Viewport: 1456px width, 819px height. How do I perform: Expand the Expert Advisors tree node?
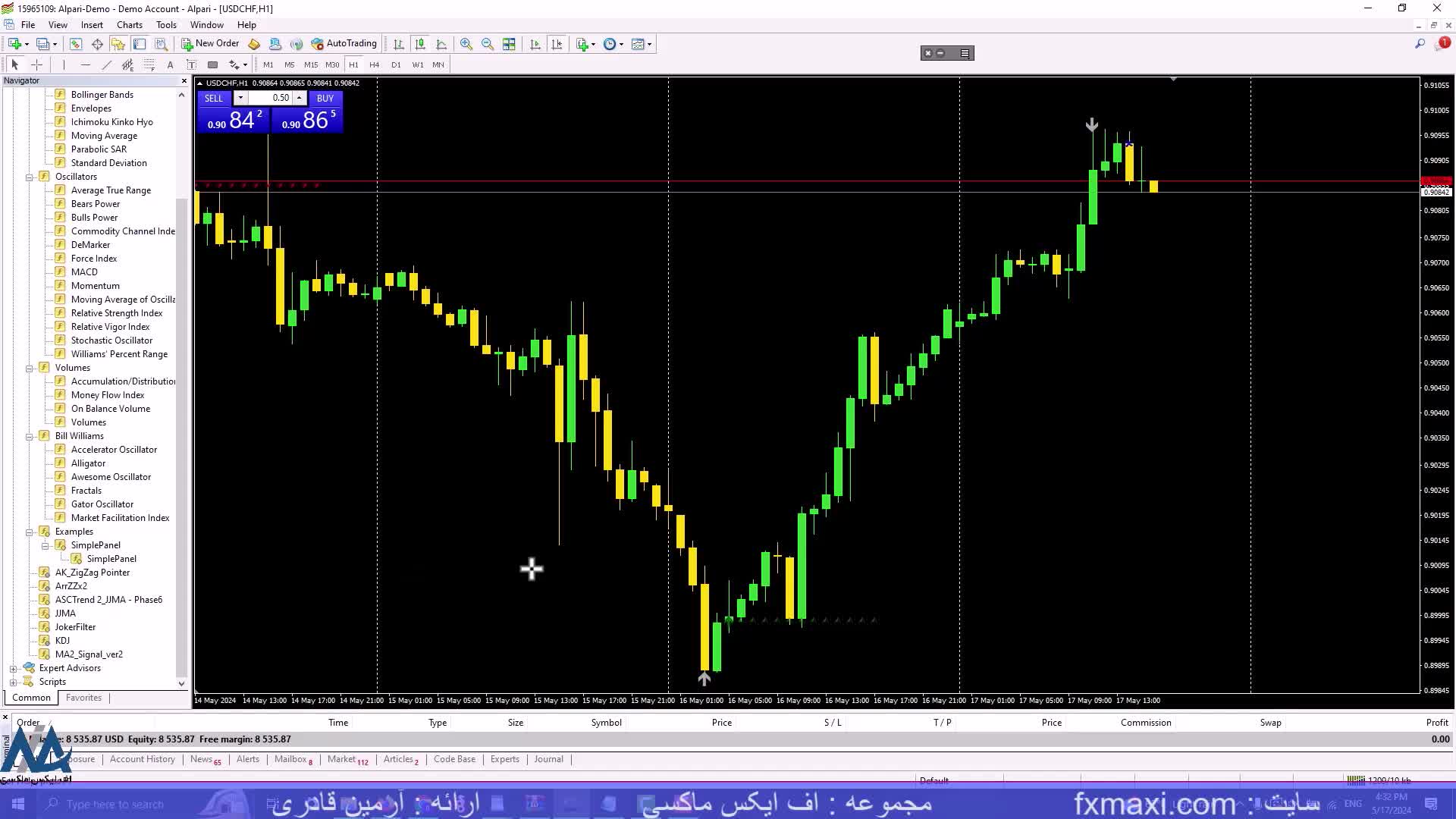click(x=13, y=668)
